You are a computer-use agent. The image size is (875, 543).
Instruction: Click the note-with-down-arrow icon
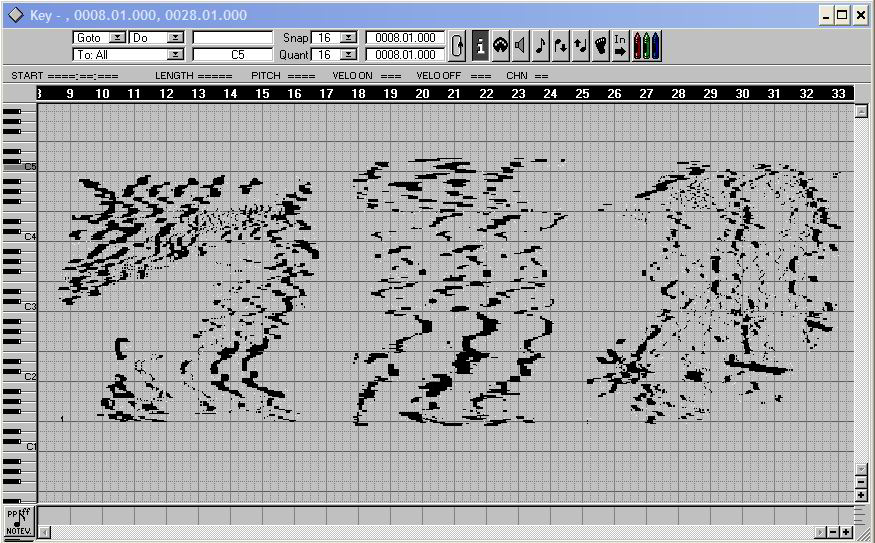(561, 46)
